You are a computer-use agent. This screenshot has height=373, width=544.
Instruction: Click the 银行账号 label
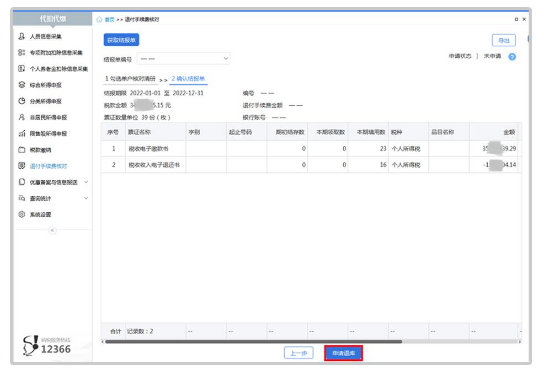[254, 117]
